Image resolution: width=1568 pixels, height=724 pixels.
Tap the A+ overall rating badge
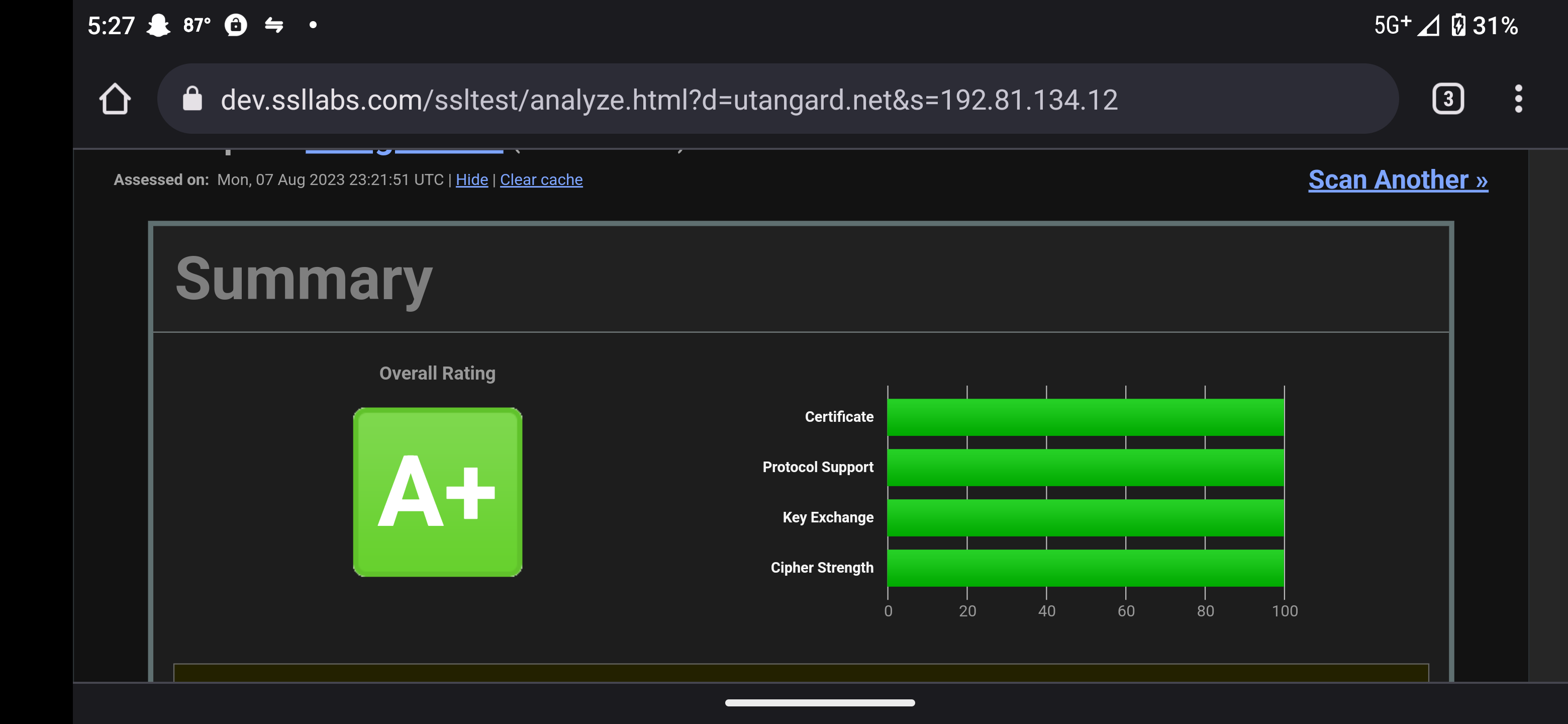438,492
